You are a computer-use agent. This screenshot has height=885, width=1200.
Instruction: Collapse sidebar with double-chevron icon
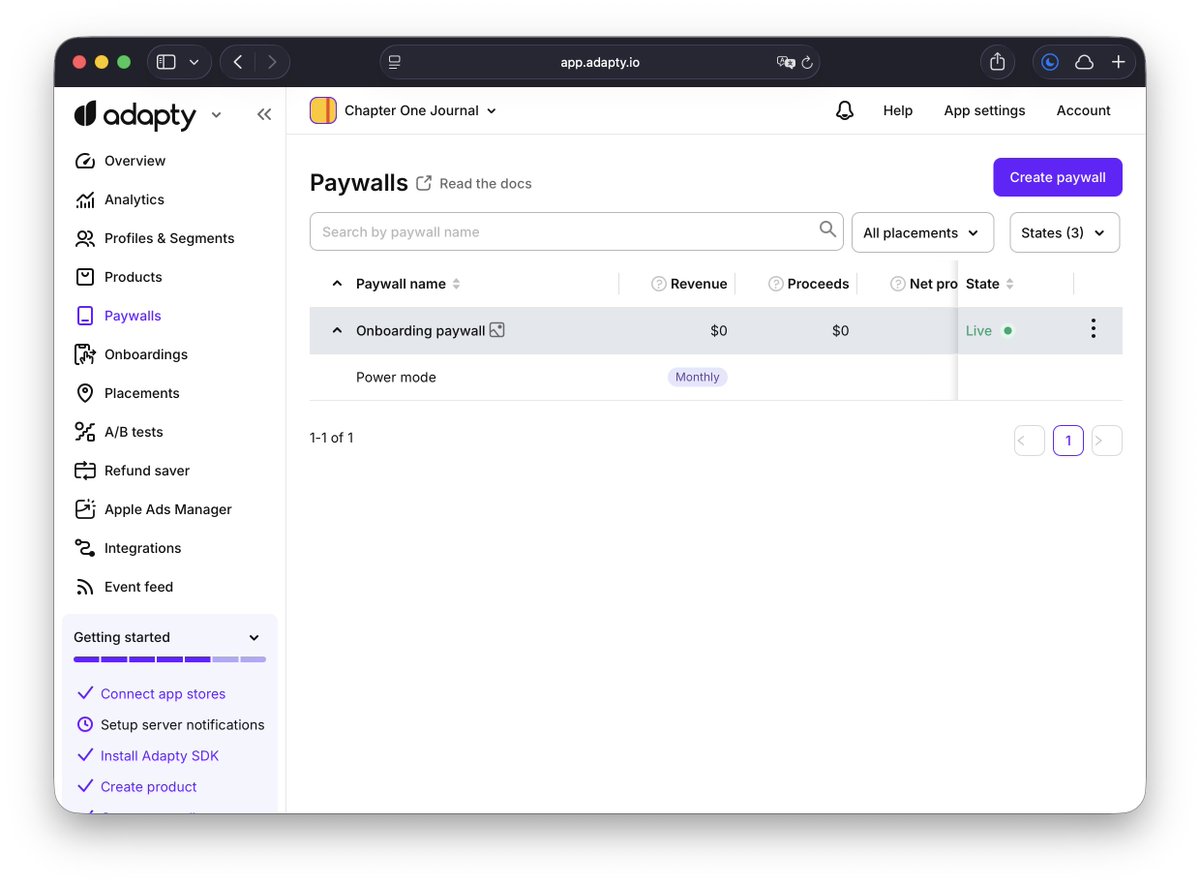coord(264,115)
